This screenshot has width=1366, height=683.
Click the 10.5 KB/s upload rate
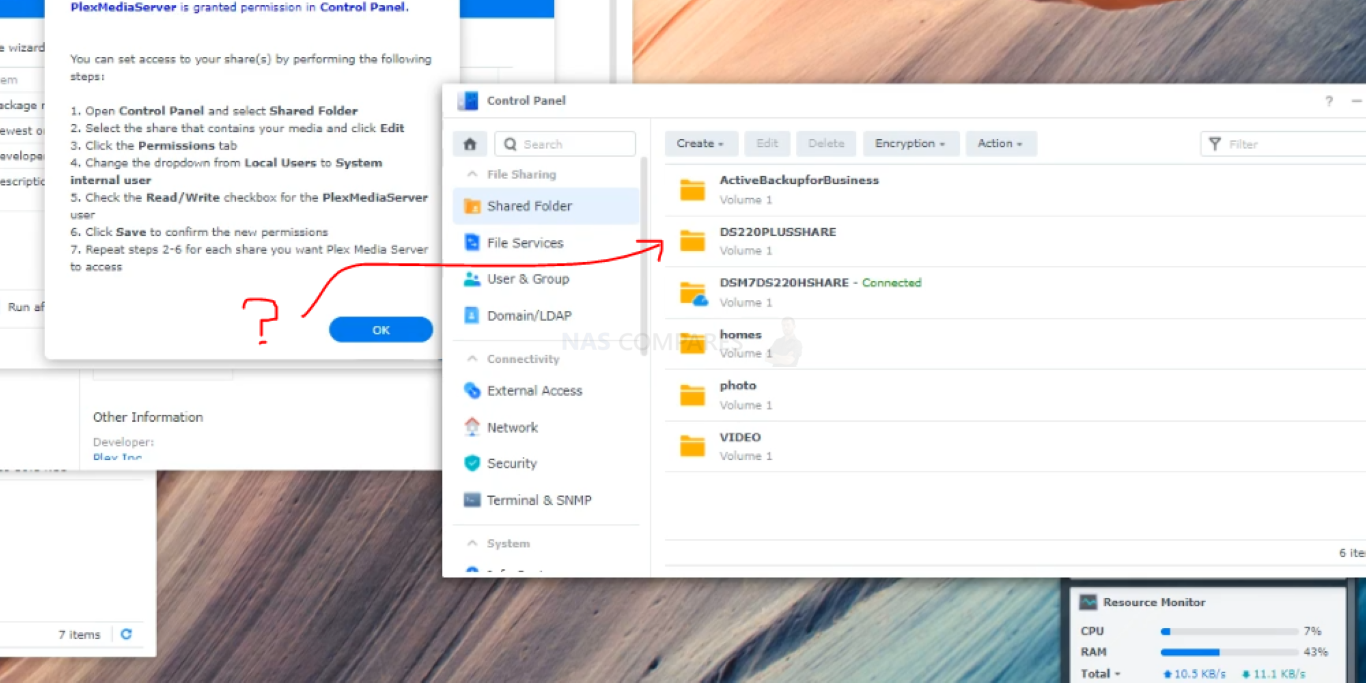1200,674
